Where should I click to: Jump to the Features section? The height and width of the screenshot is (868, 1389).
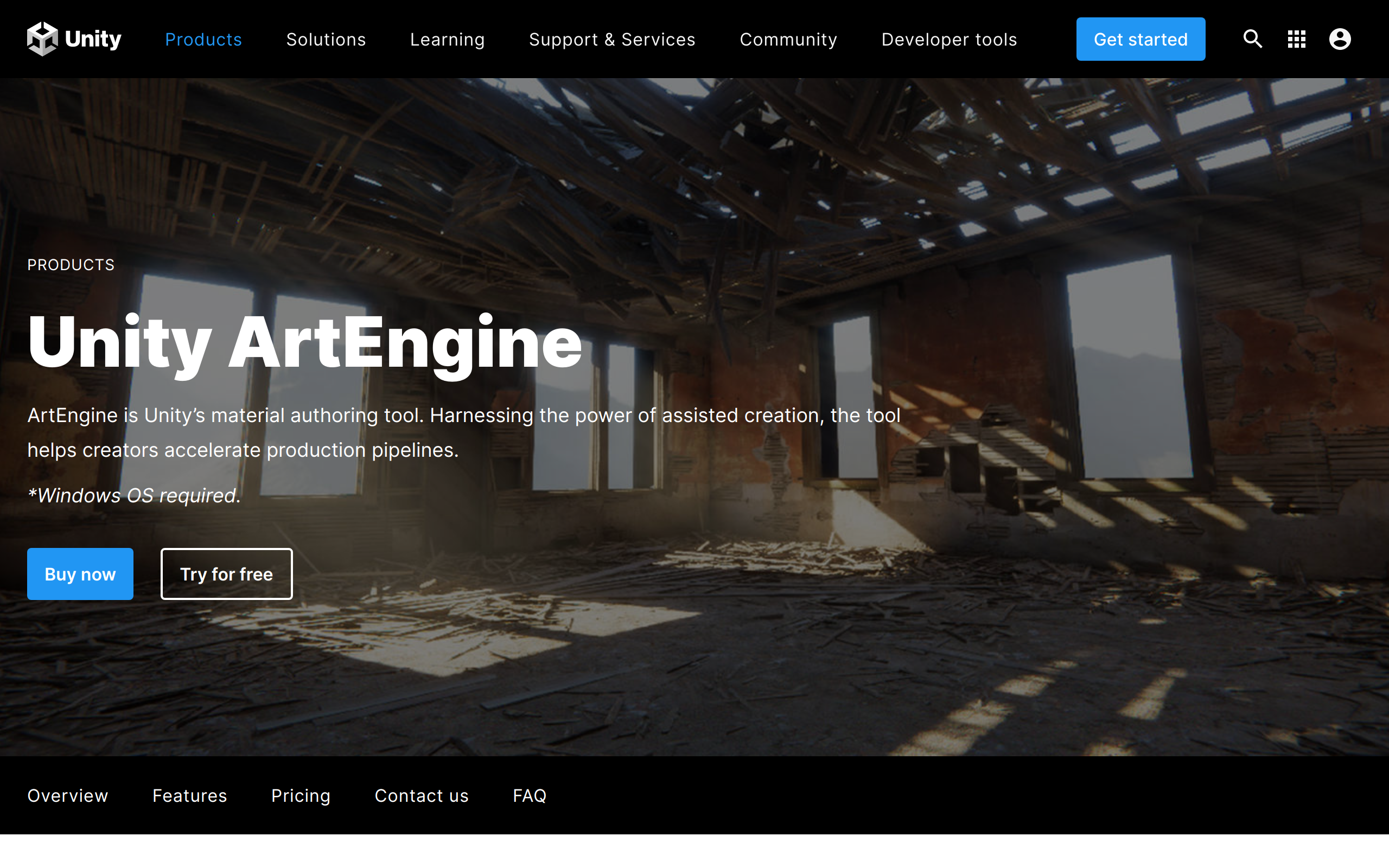(x=189, y=795)
